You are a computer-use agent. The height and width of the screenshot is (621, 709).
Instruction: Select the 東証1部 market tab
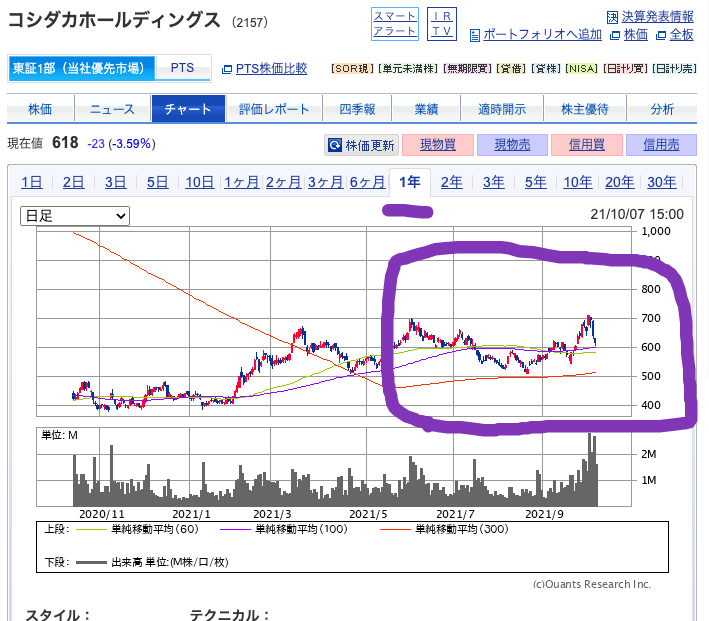pyautogui.click(x=81, y=68)
